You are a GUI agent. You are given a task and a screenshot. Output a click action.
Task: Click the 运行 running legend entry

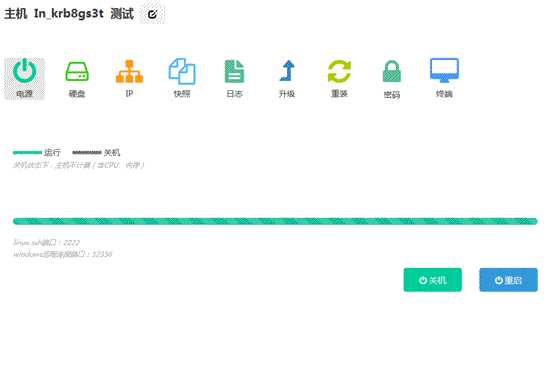pos(37,153)
